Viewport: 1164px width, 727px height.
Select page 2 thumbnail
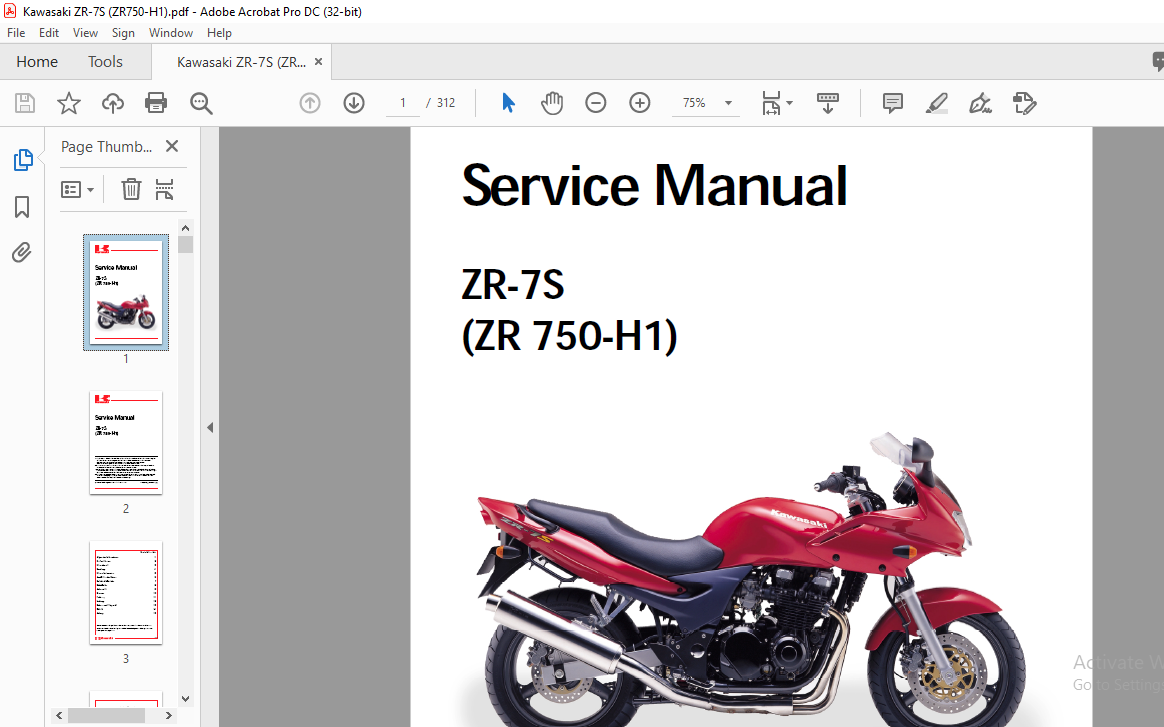[x=126, y=443]
